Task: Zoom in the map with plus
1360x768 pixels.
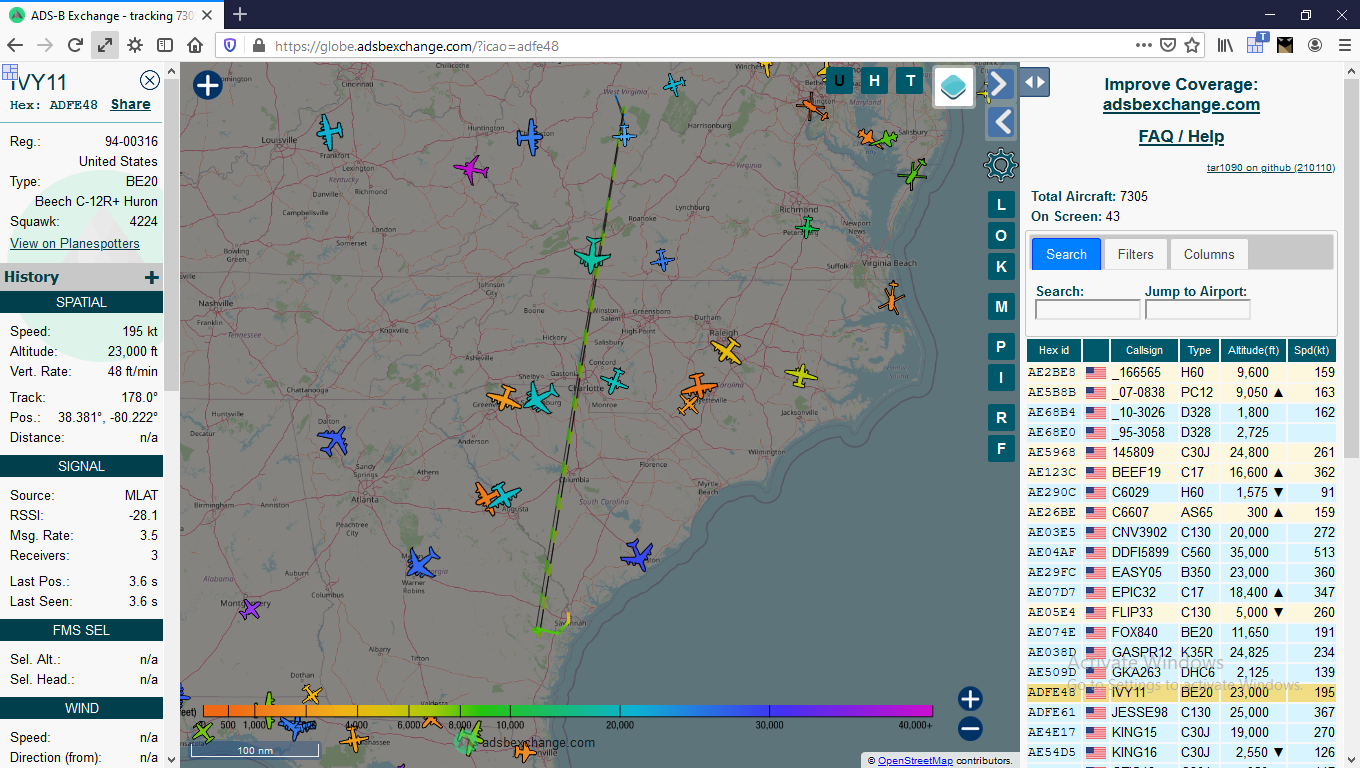Action: 970,699
